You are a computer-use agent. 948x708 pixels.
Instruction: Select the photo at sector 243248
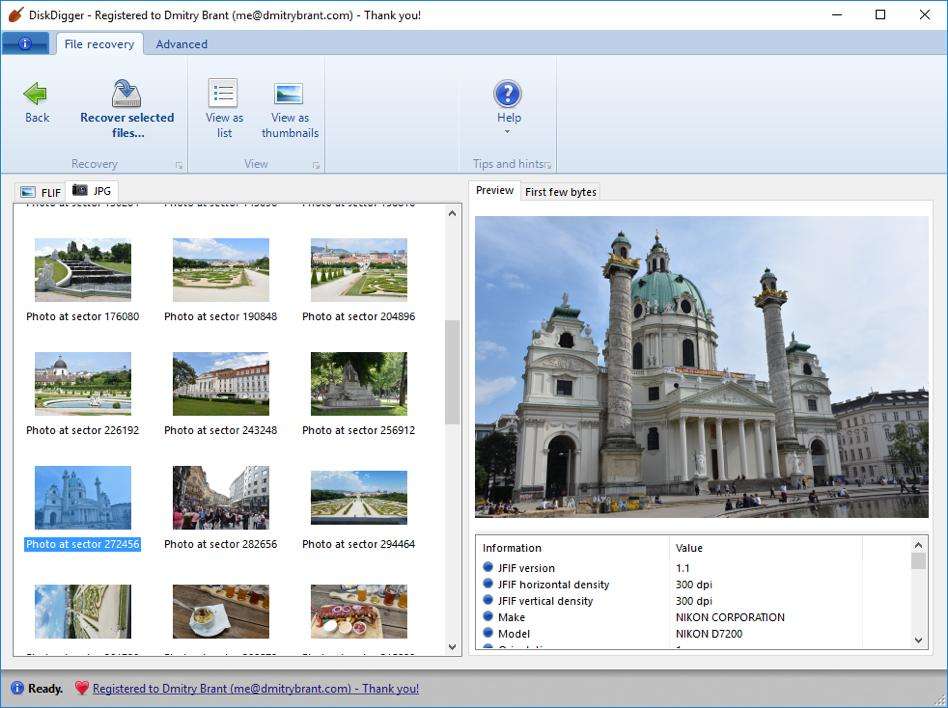[220, 383]
